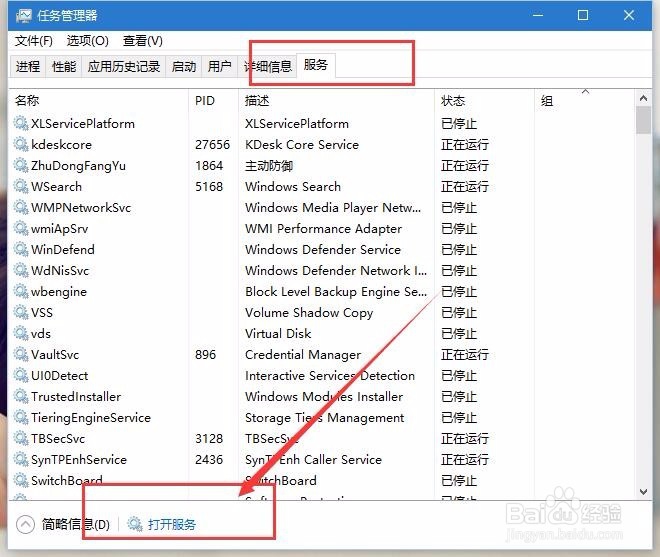660x557 pixels.
Task: Click PID 1864 cell
Action: (x=209, y=165)
